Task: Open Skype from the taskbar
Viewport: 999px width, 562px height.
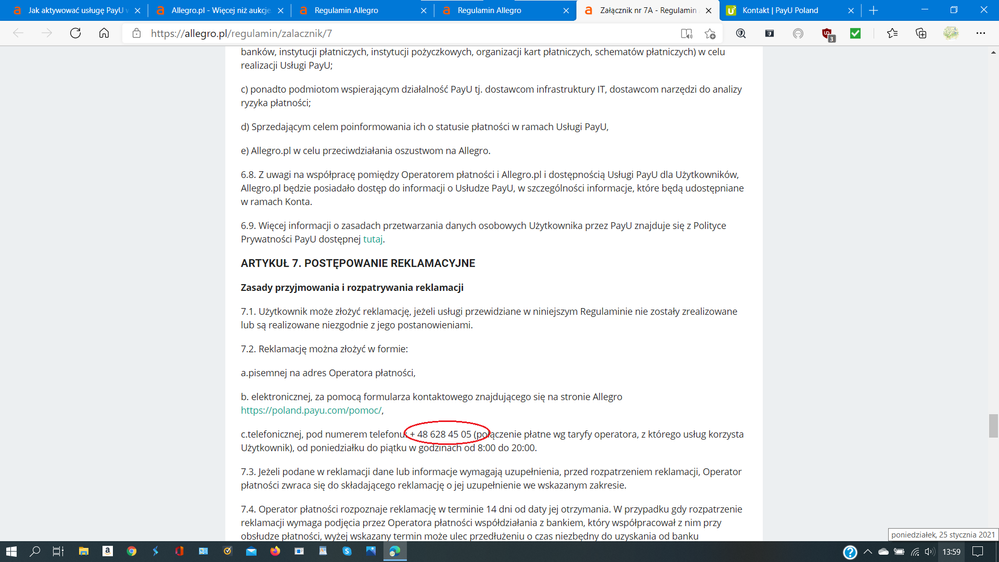Action: pos(347,551)
